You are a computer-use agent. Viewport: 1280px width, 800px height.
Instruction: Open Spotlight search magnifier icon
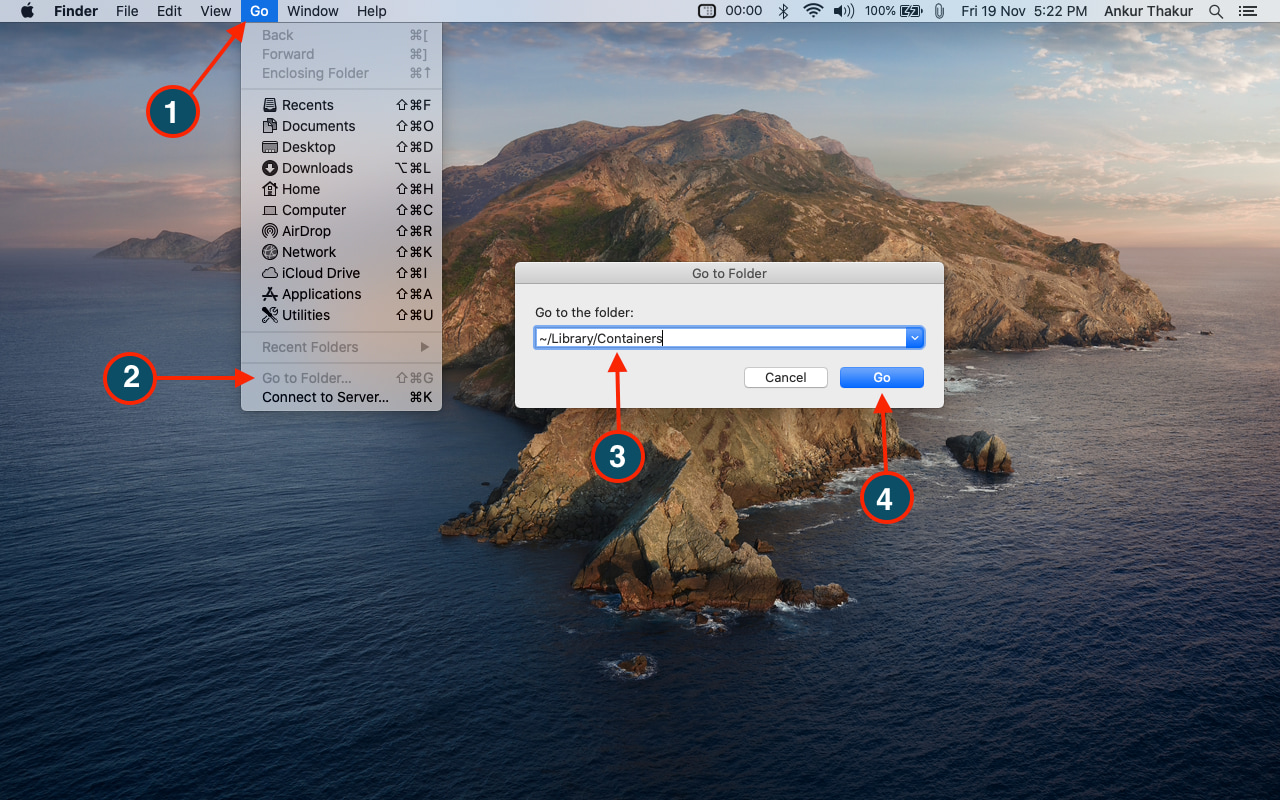(1216, 11)
